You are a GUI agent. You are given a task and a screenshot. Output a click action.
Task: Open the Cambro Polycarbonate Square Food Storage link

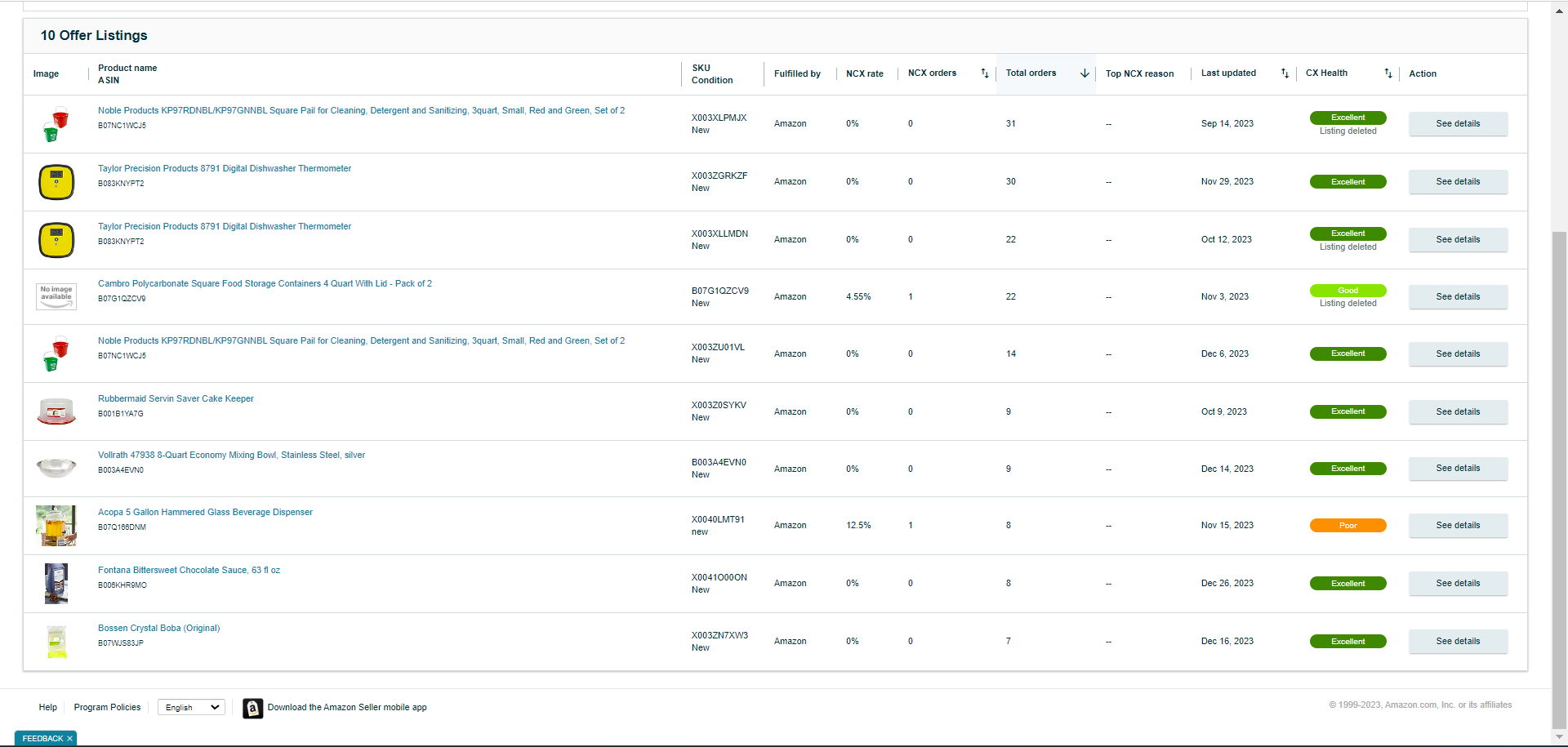(265, 284)
